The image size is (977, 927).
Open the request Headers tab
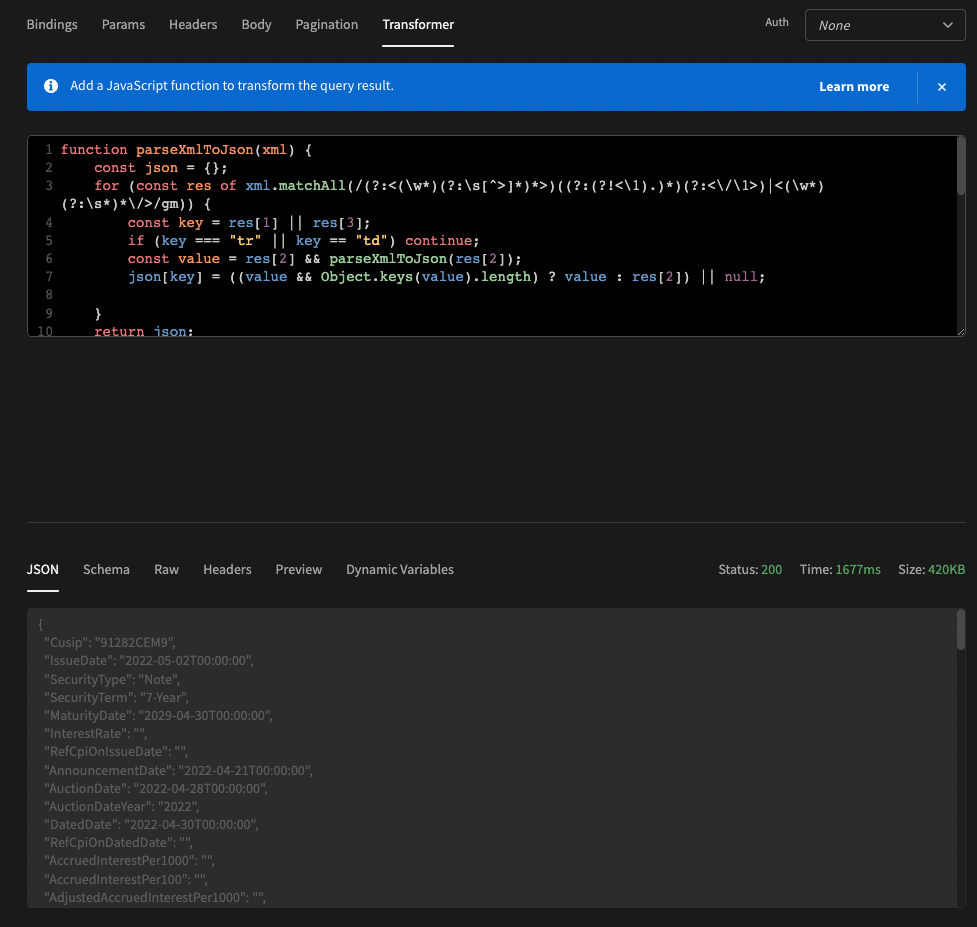(x=193, y=24)
